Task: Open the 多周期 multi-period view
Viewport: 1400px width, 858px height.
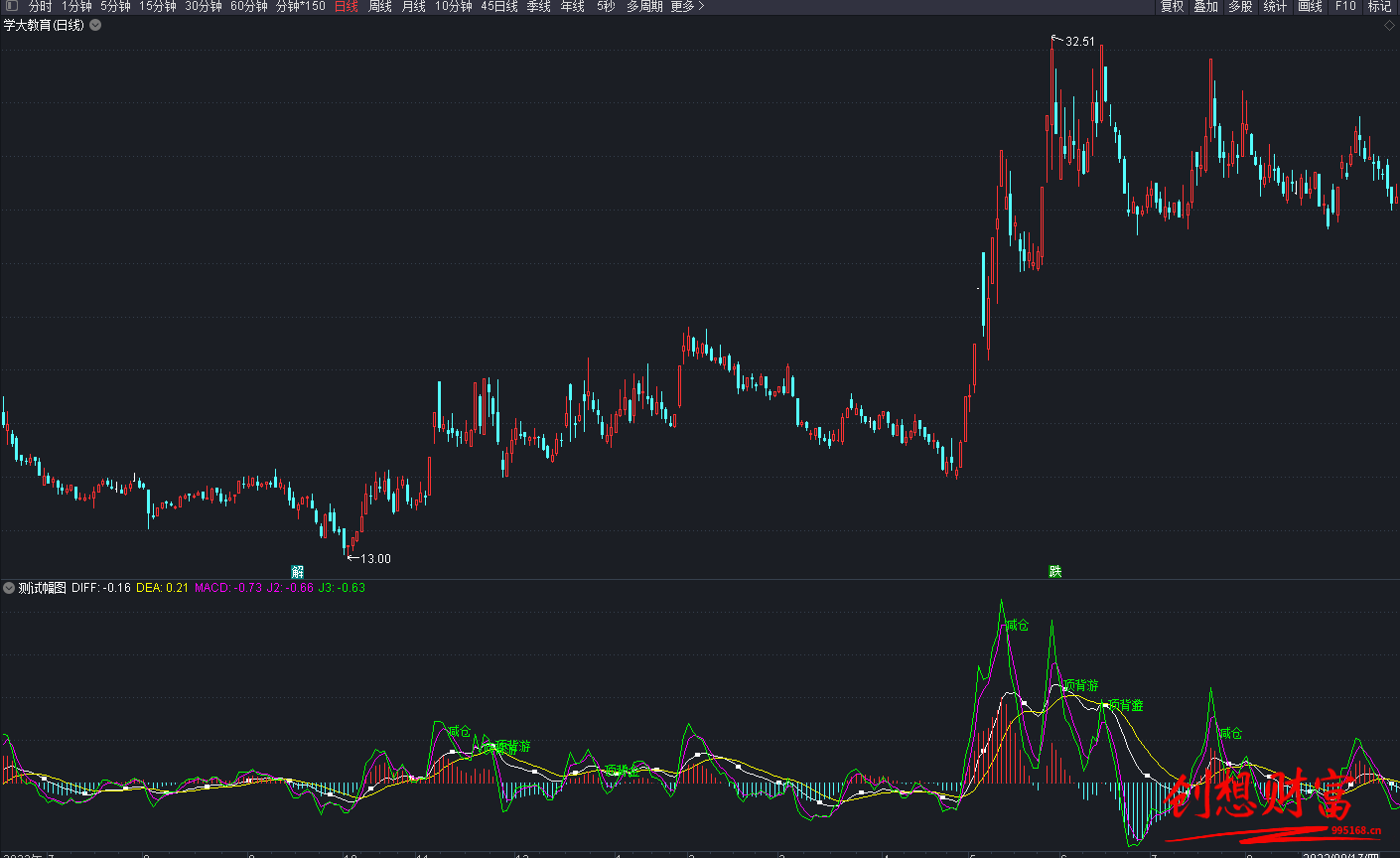Action: 644,6
